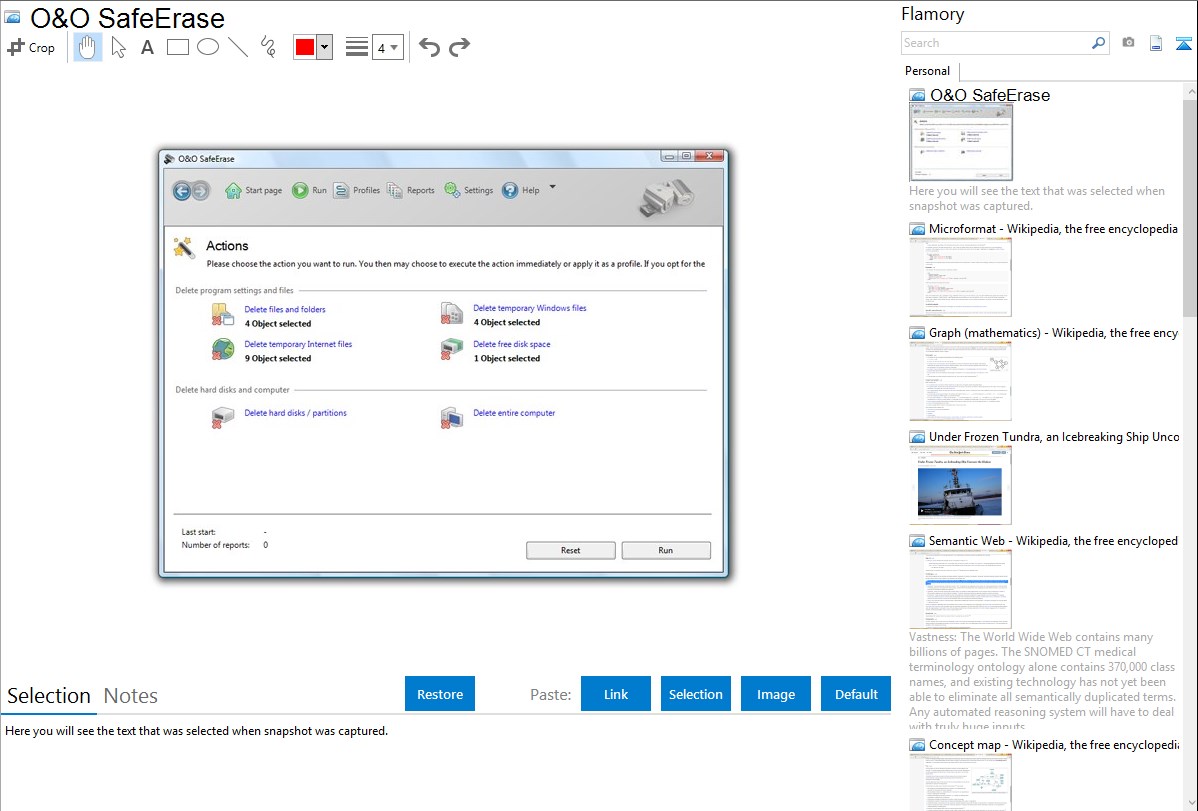Click Delete temporary Internet files link
This screenshot has height=811, width=1198.
[x=298, y=344]
